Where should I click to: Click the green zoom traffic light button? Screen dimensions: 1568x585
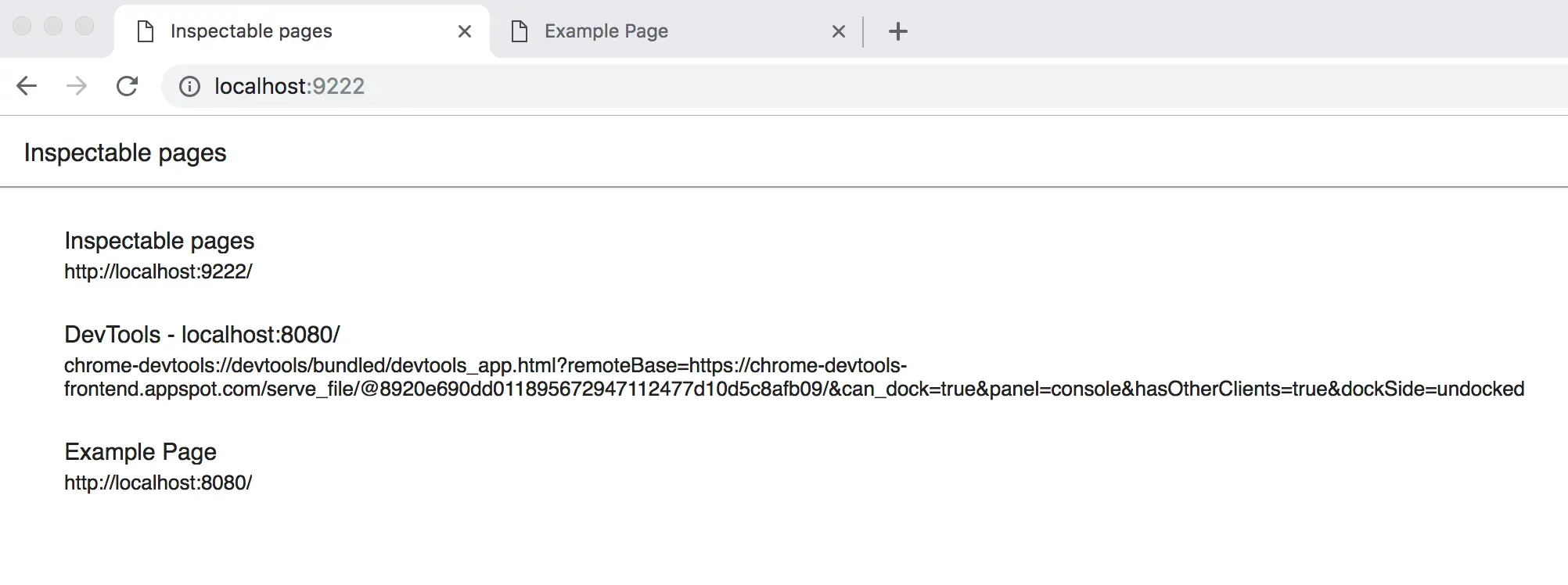point(83,26)
